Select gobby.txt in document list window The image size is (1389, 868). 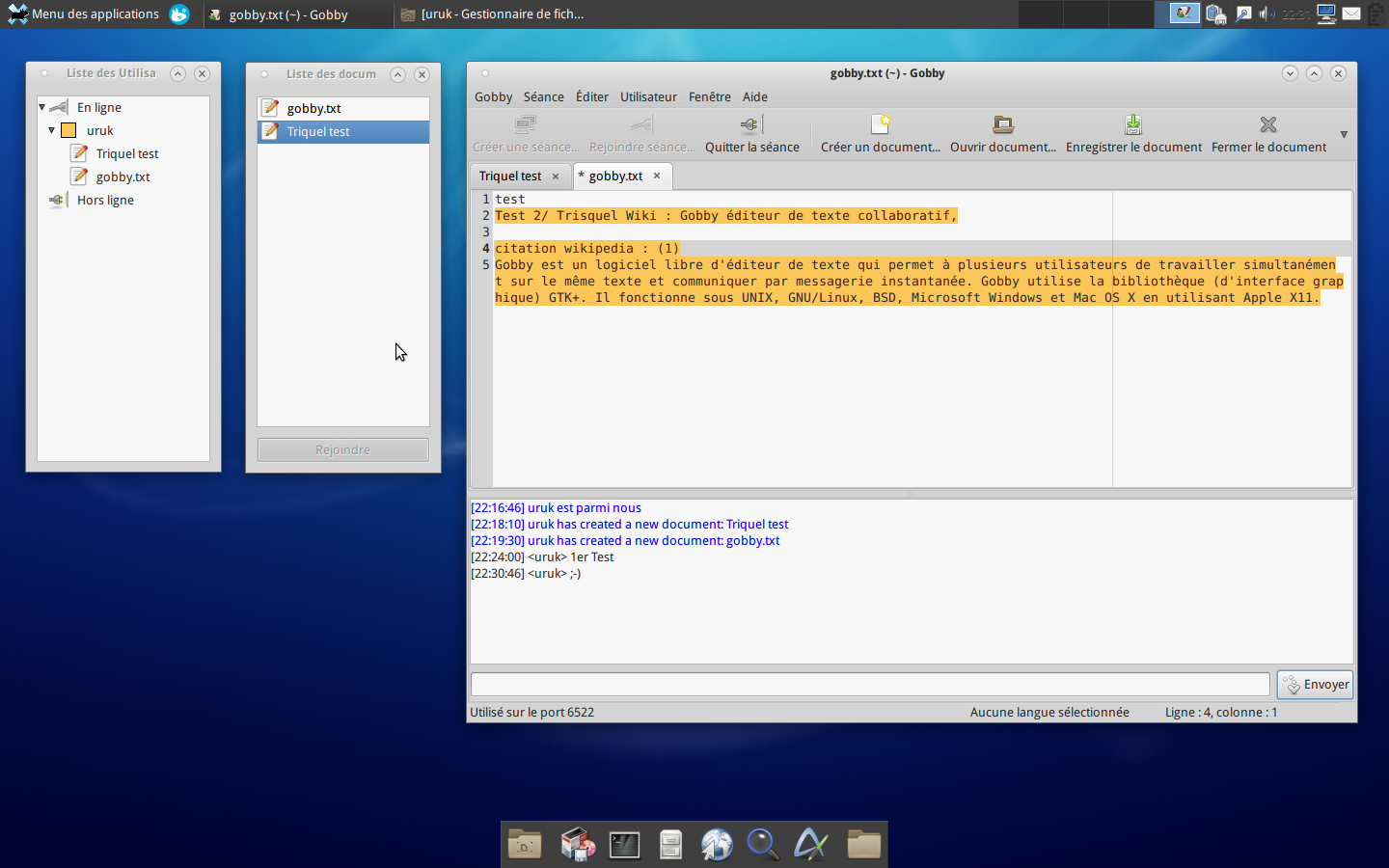click(343, 108)
